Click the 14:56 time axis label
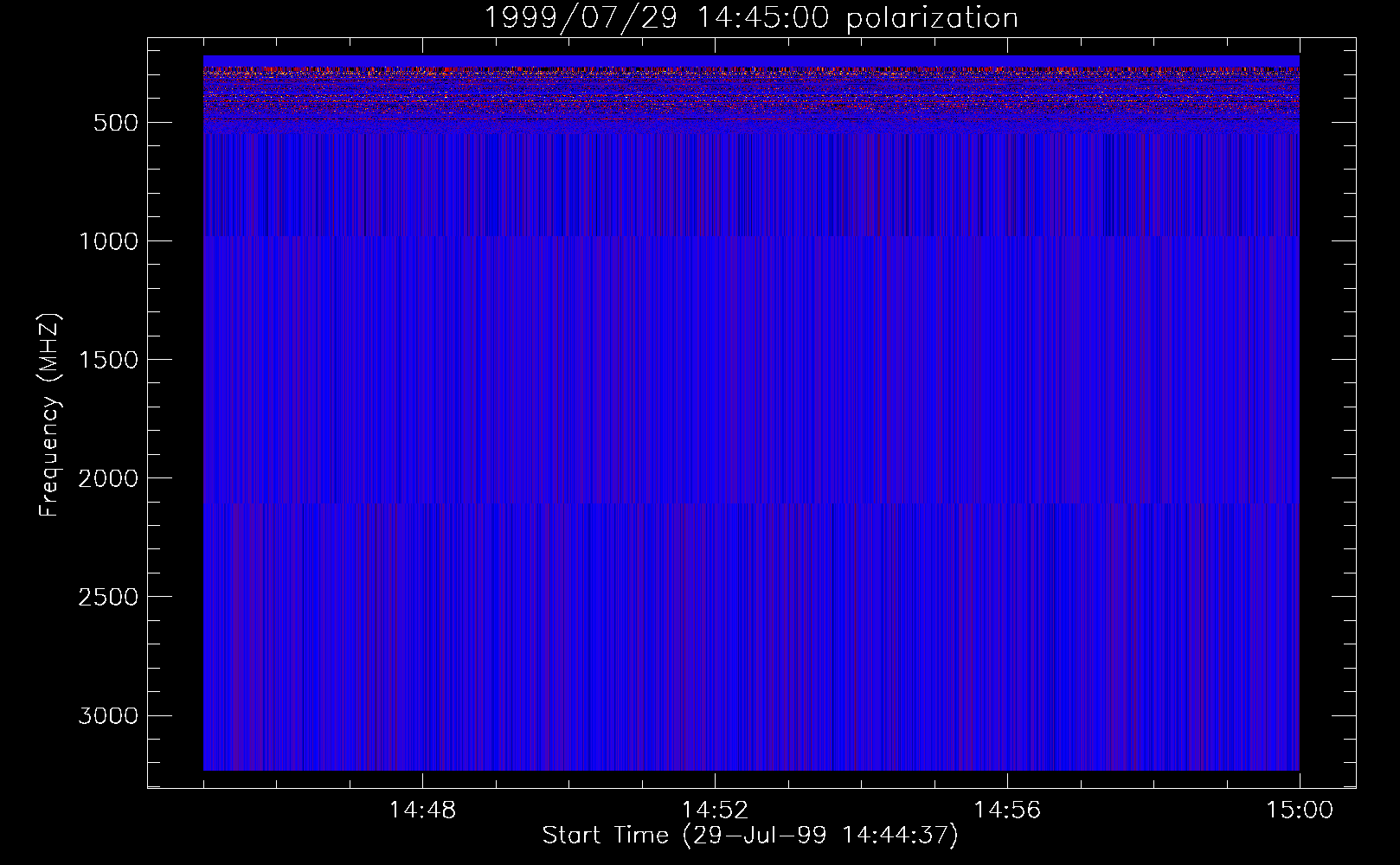 pyautogui.click(x=1006, y=811)
